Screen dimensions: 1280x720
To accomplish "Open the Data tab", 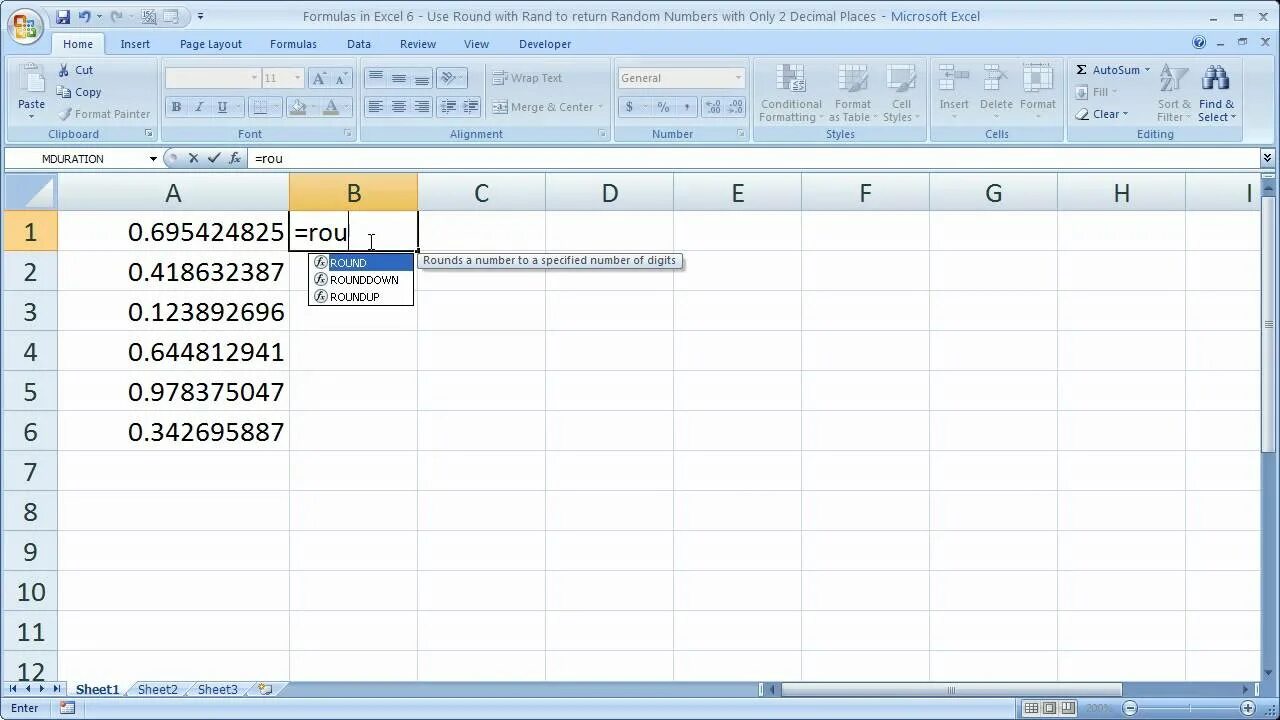I will tap(359, 44).
